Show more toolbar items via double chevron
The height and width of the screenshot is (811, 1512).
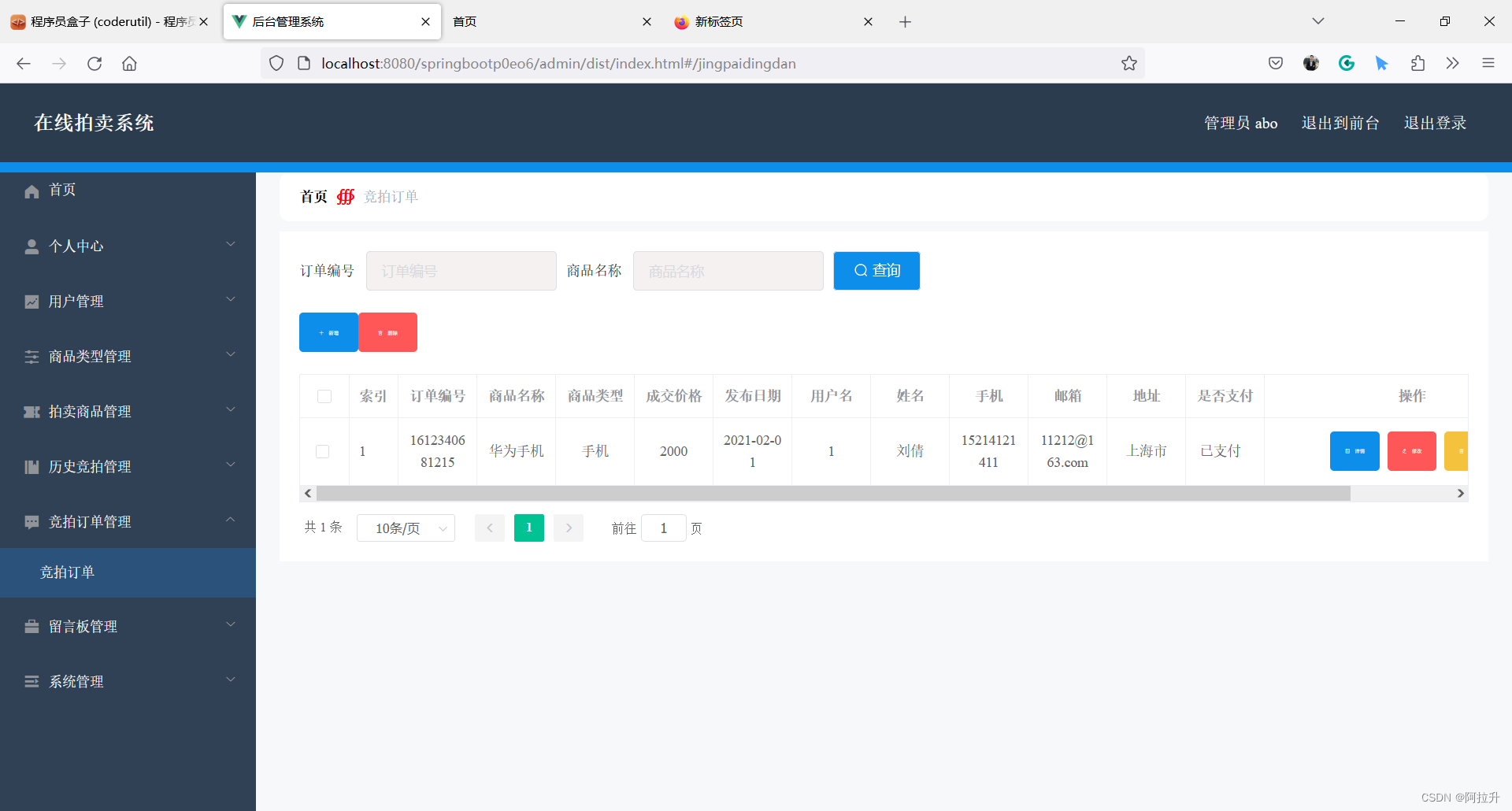click(x=1453, y=64)
